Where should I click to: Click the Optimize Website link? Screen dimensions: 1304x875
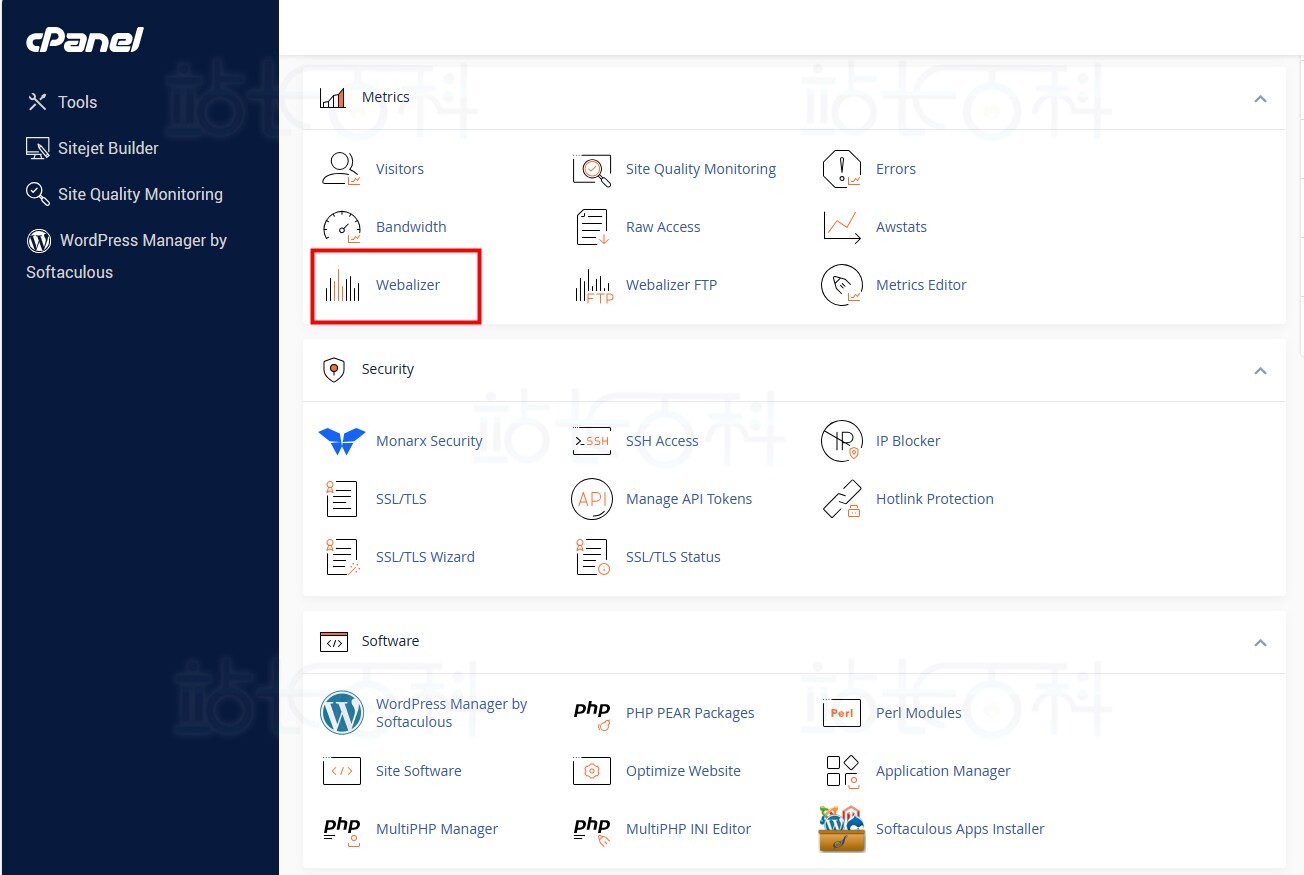tap(683, 771)
